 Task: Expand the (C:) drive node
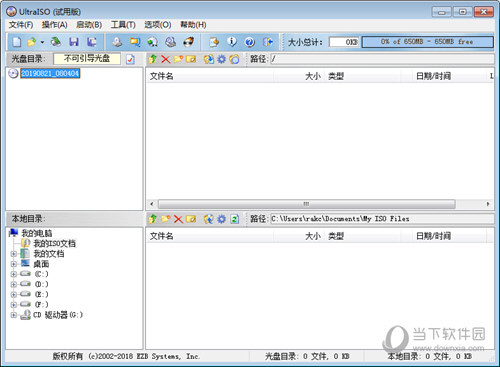(x=13, y=274)
